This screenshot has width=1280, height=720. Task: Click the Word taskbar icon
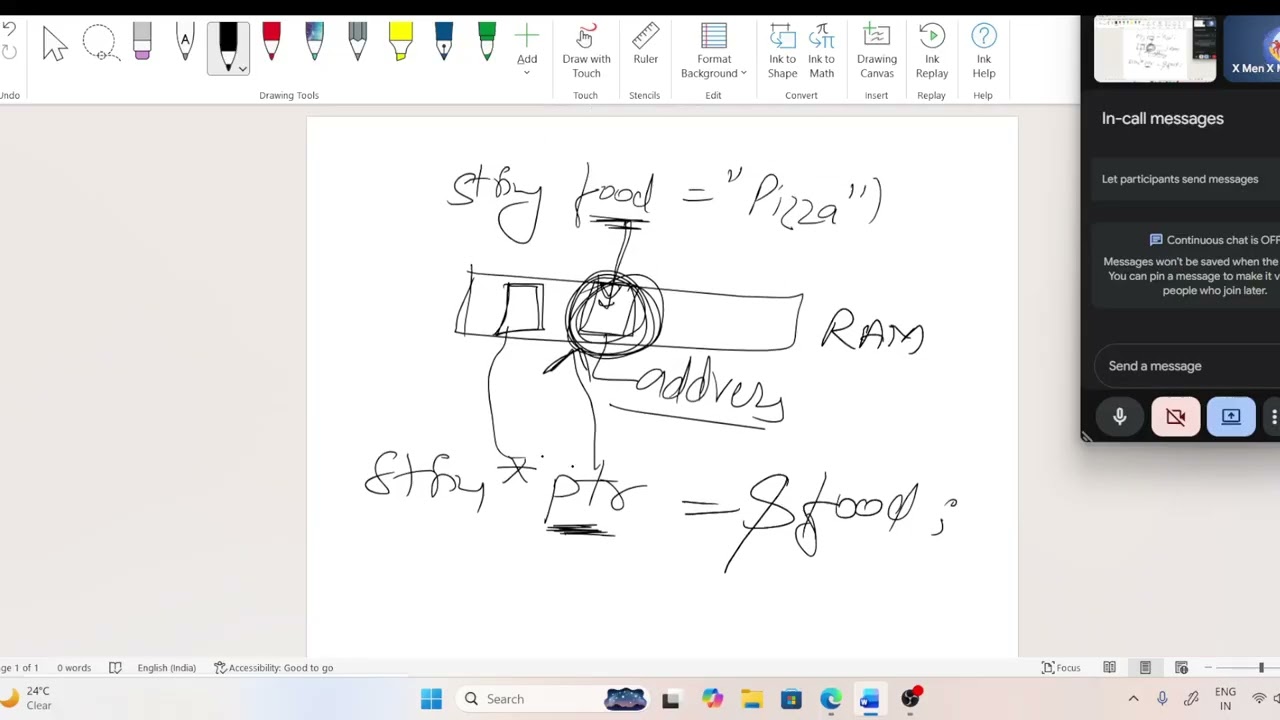click(x=870, y=699)
